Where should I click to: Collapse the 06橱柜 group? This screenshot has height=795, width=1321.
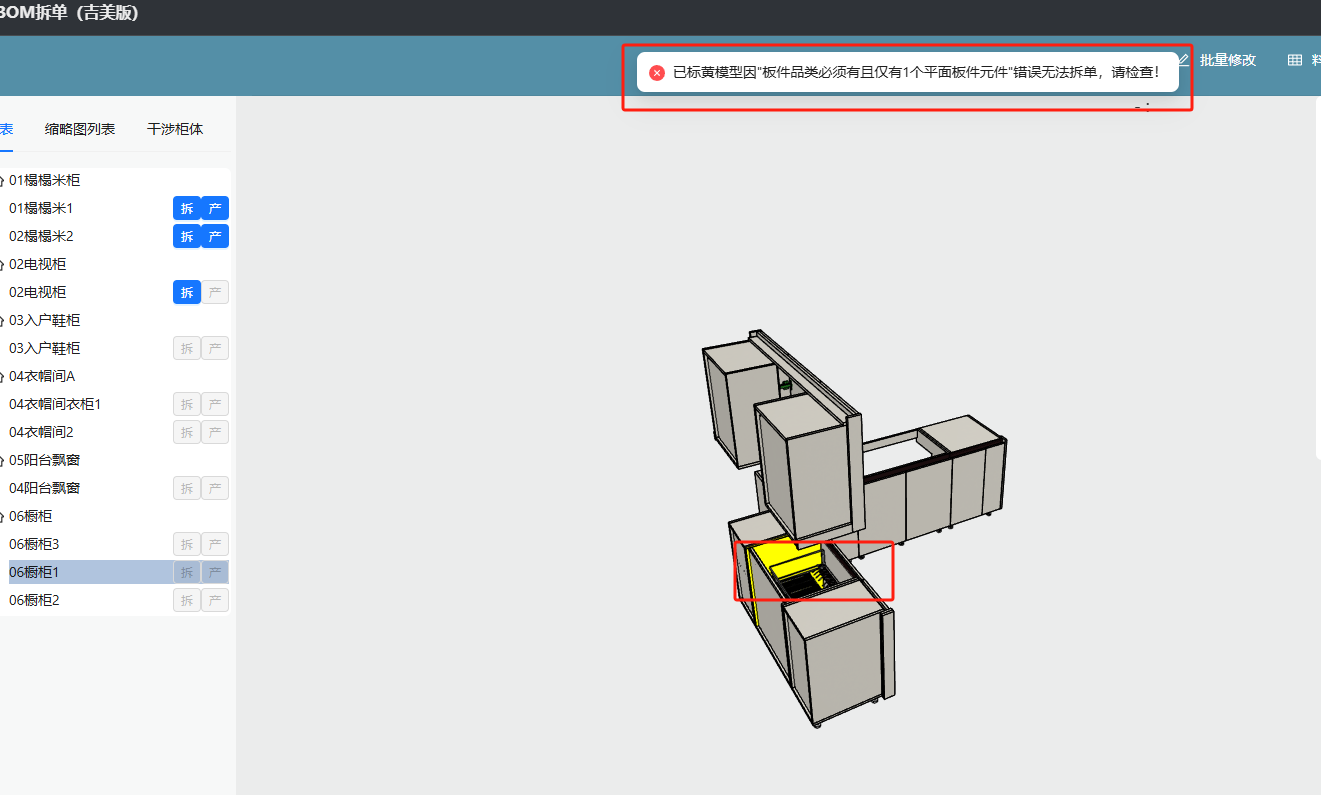point(3,517)
